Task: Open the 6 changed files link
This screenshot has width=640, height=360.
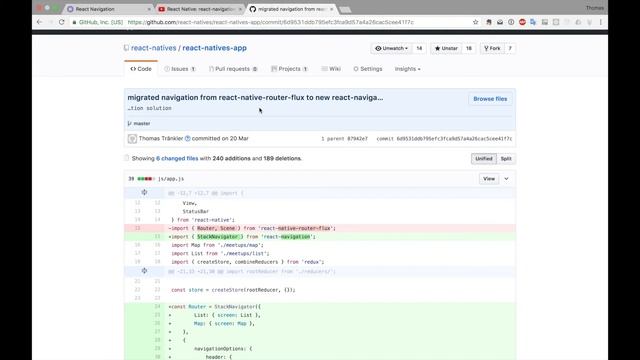Action: [177, 158]
